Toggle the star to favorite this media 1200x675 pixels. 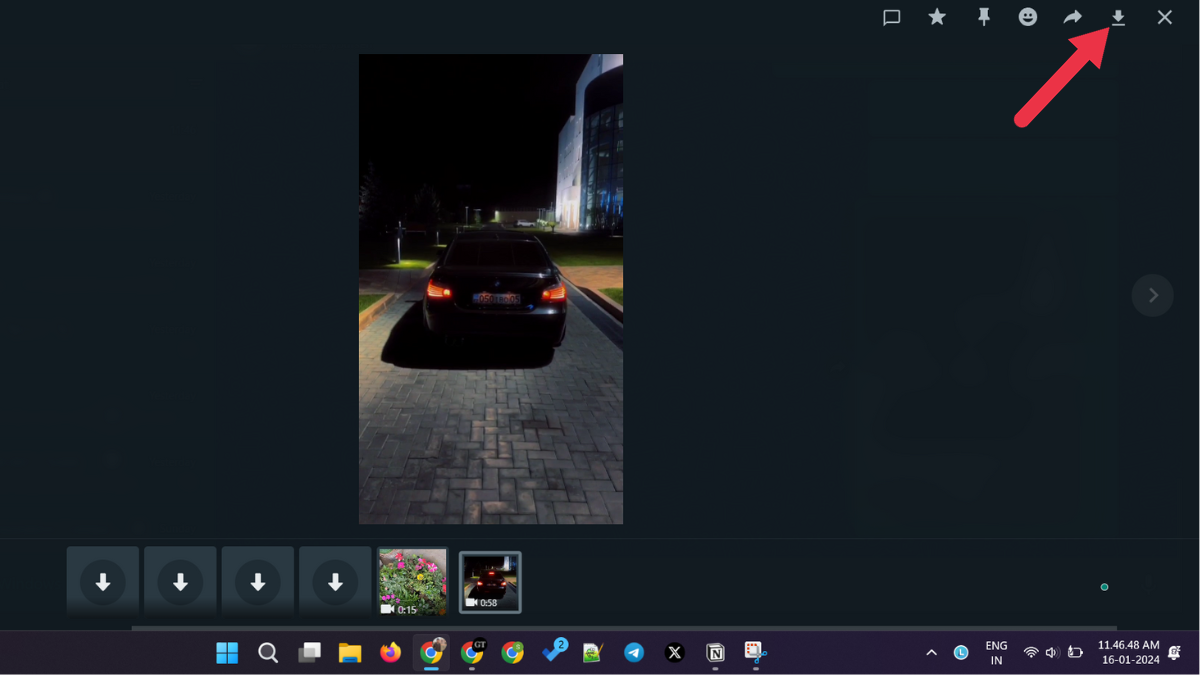point(936,17)
